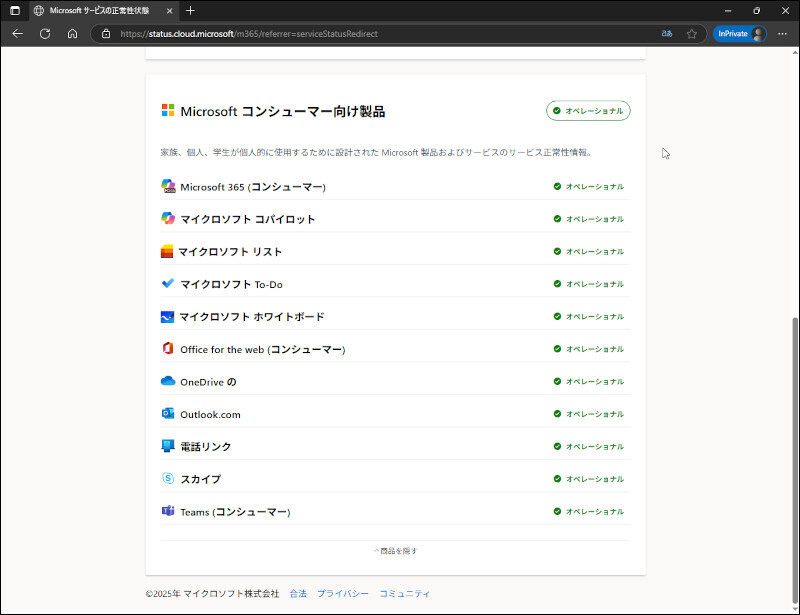
Task: Click the Microsoft 365 (コンシューマー) product icon
Action: click(x=168, y=186)
